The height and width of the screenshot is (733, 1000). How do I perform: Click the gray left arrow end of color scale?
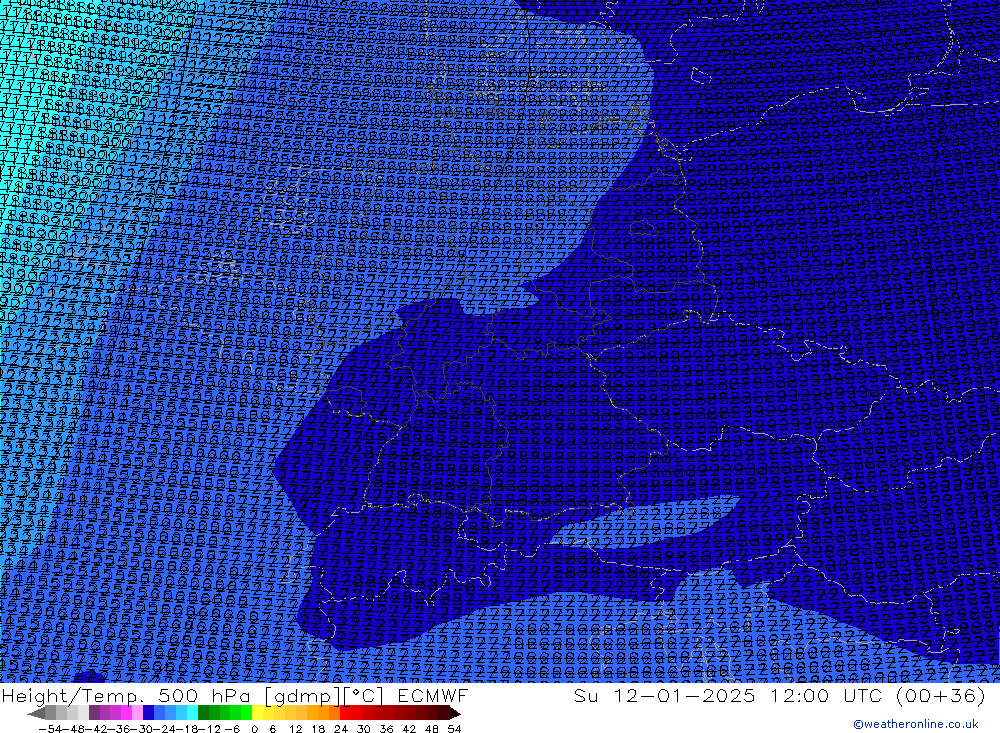click(x=36, y=713)
